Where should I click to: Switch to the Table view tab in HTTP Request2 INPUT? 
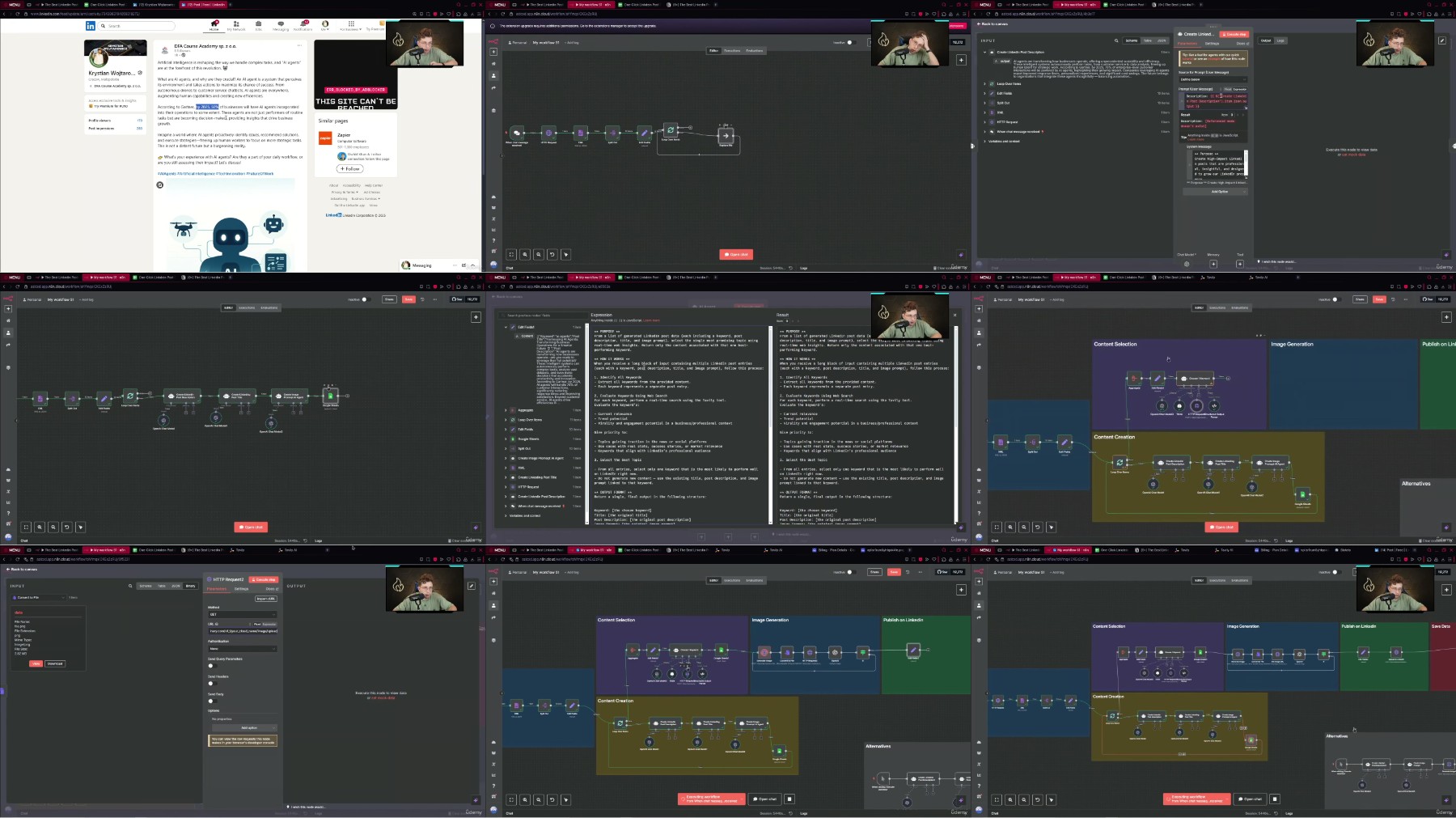(x=161, y=586)
